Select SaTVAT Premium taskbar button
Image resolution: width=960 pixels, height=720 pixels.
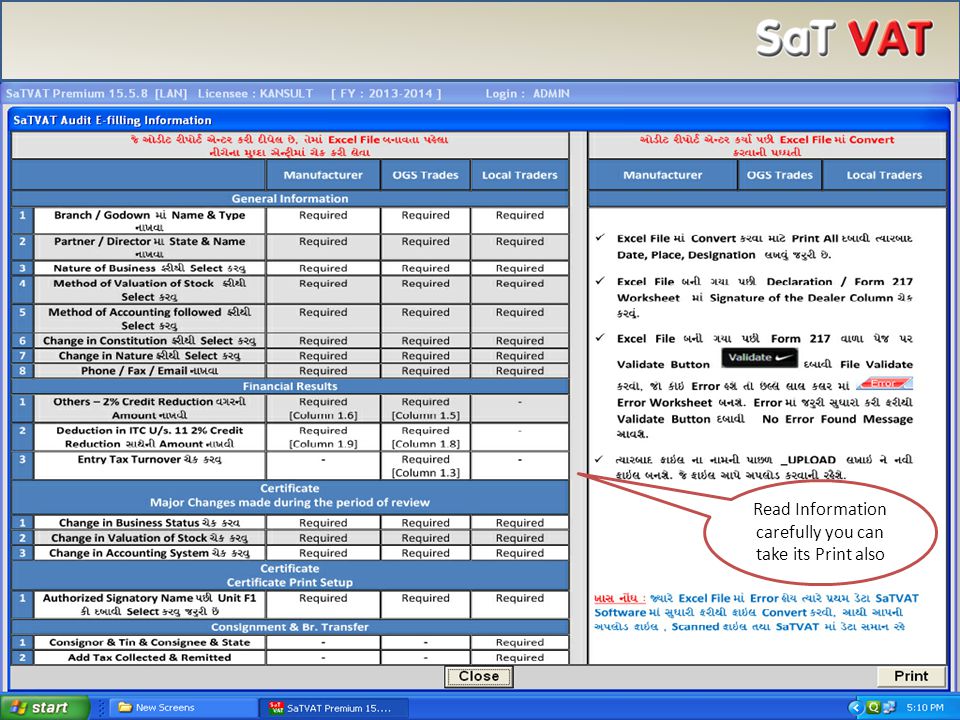[332, 708]
